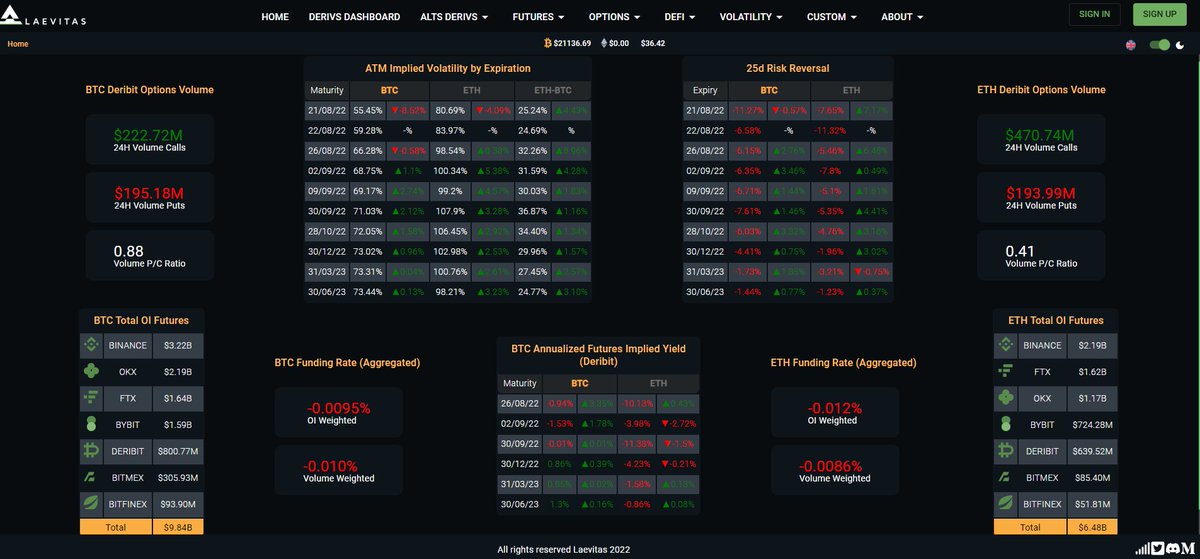Click the $9.84B total in BTC OI Futures
1200x559 pixels.
pos(178,526)
